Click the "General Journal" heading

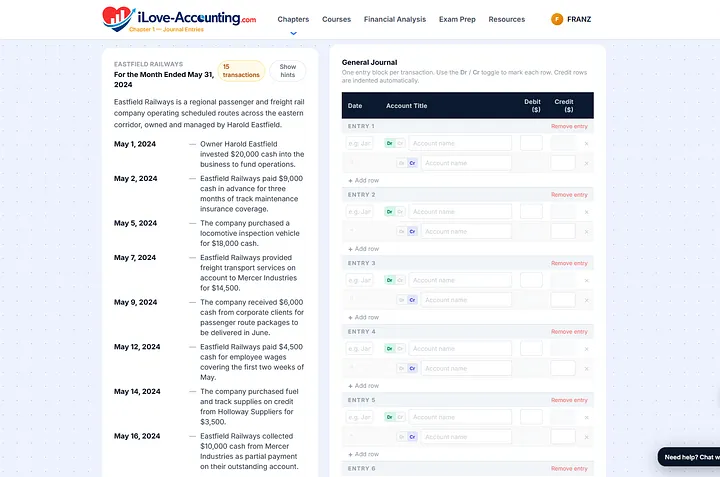(x=369, y=62)
